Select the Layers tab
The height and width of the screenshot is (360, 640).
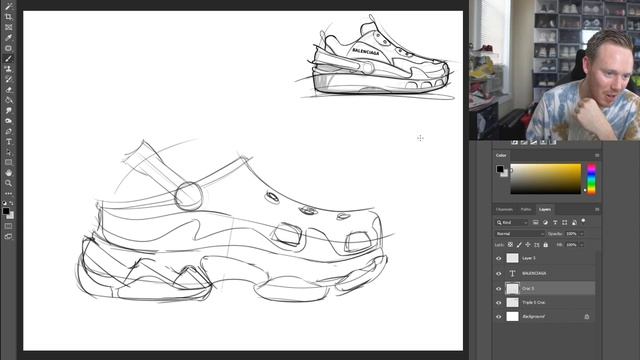point(545,209)
